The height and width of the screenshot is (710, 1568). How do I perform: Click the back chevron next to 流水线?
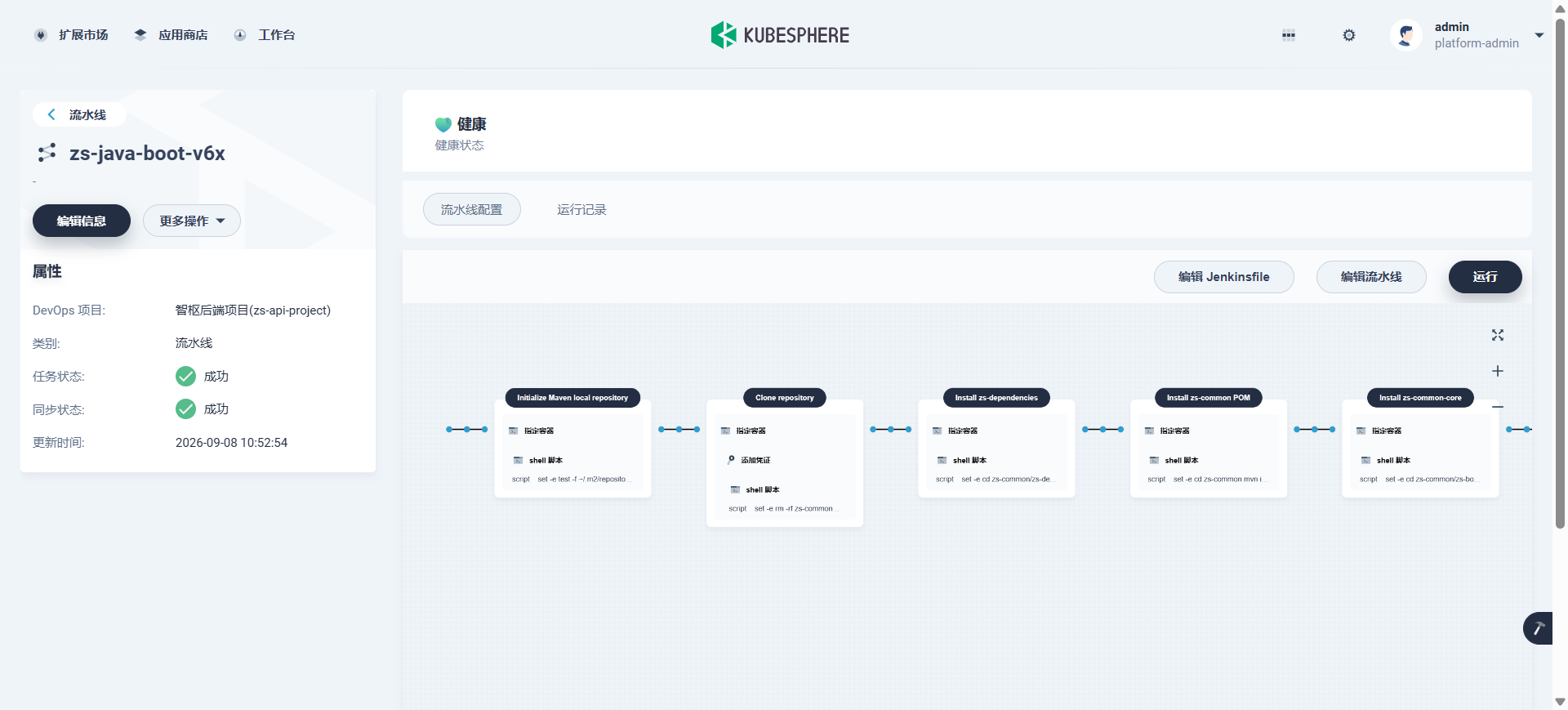click(51, 114)
